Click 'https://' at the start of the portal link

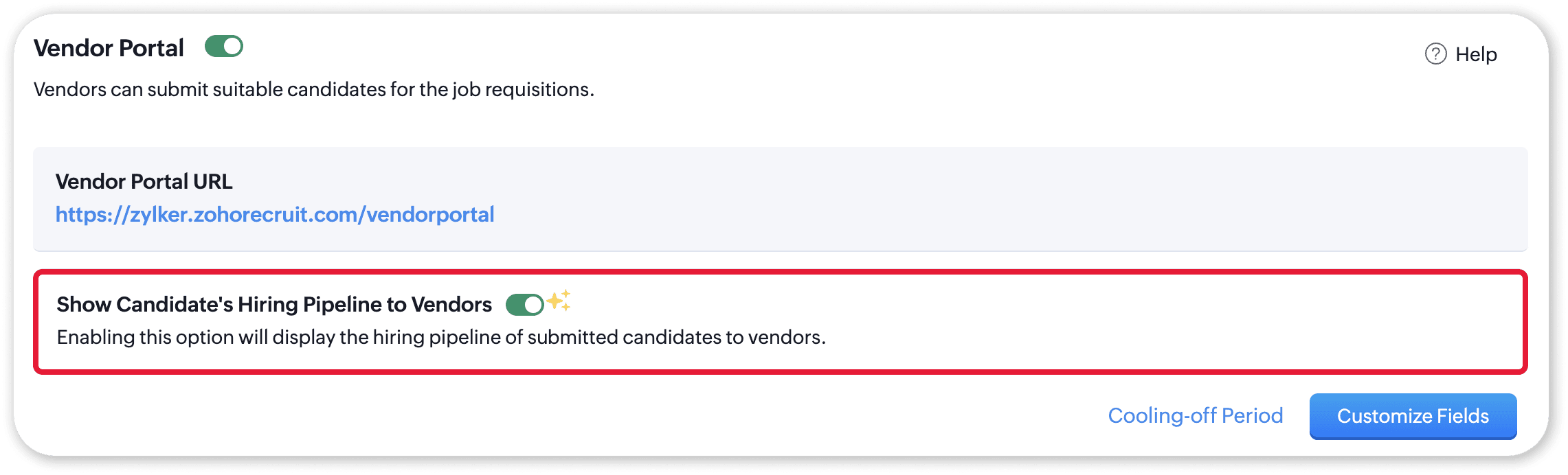tap(93, 215)
